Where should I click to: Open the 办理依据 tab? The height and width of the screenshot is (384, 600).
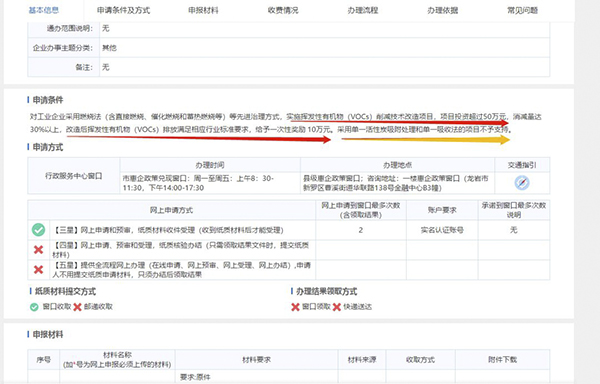point(443,10)
